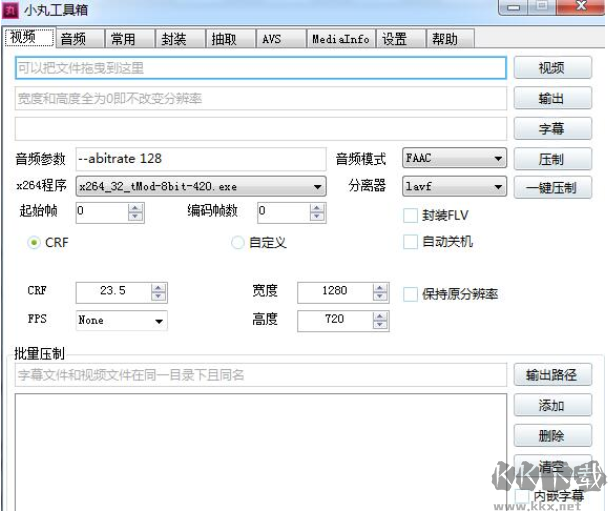
Task: Increase the CRF value with up arrow
Action: pyautogui.click(x=158, y=288)
